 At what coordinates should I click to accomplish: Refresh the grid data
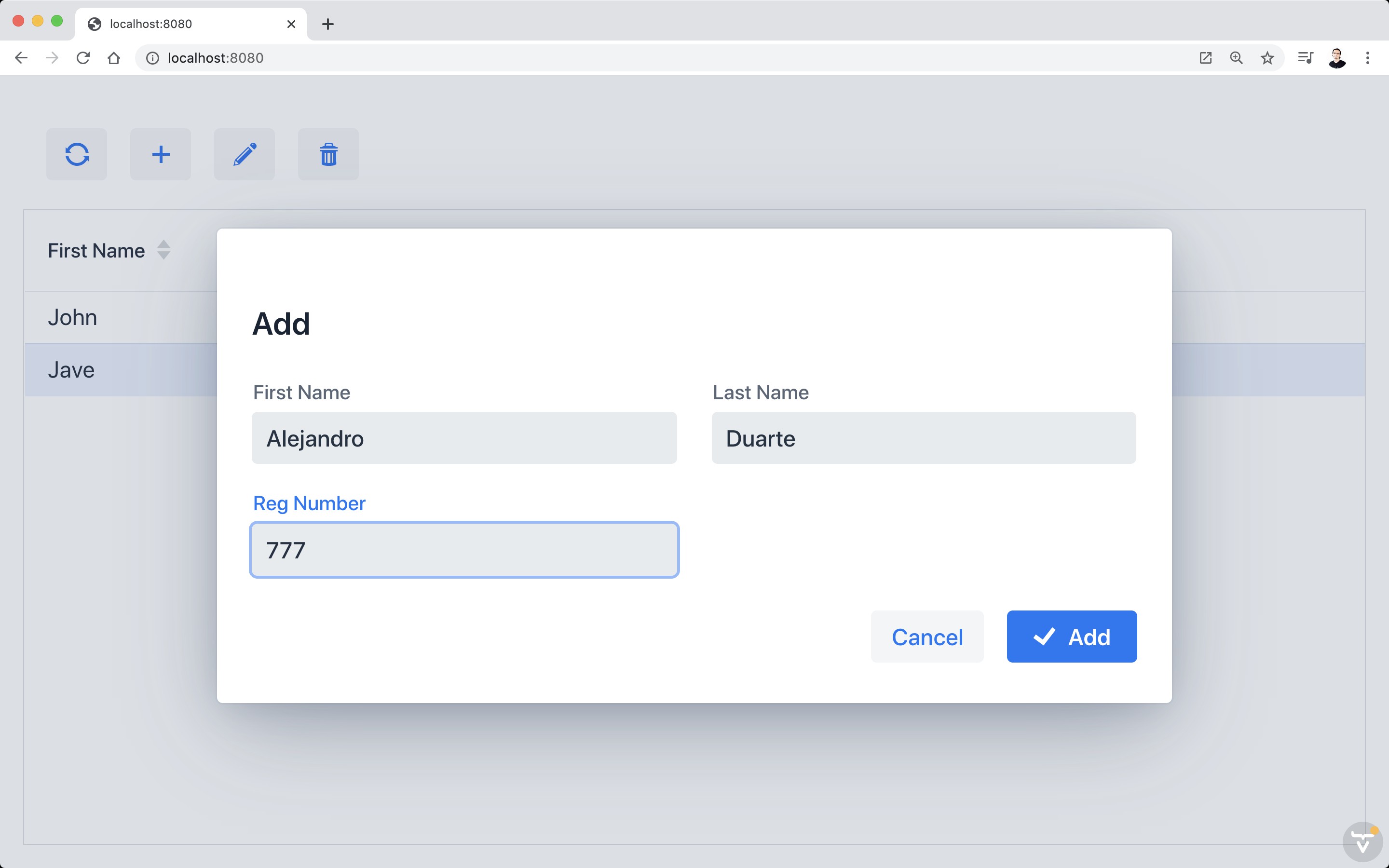click(77, 154)
